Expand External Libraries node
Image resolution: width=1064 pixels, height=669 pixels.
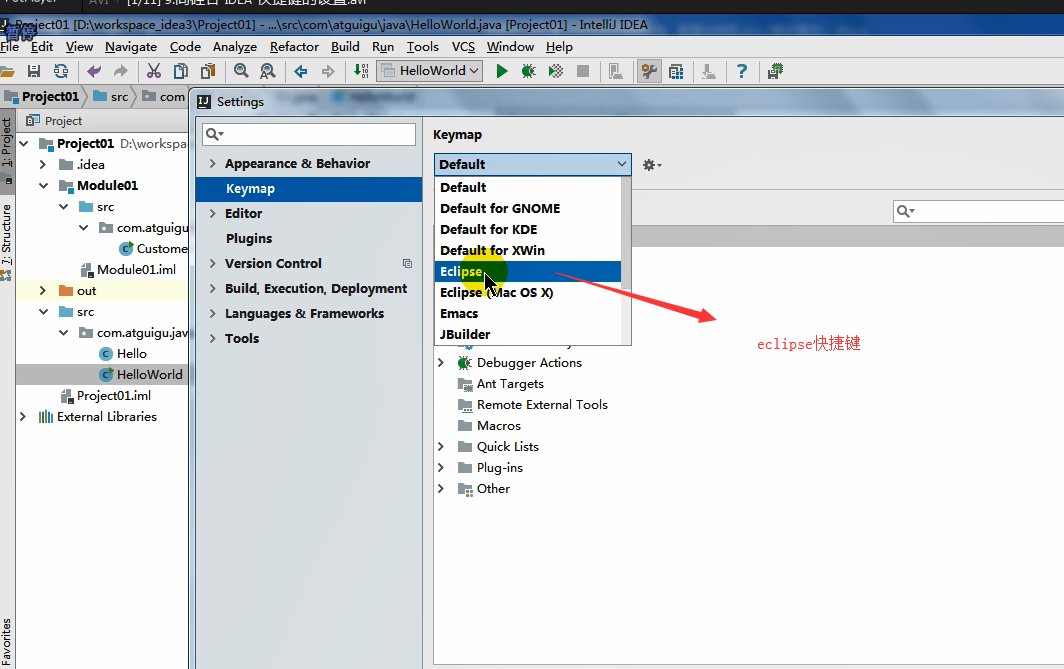(x=23, y=417)
